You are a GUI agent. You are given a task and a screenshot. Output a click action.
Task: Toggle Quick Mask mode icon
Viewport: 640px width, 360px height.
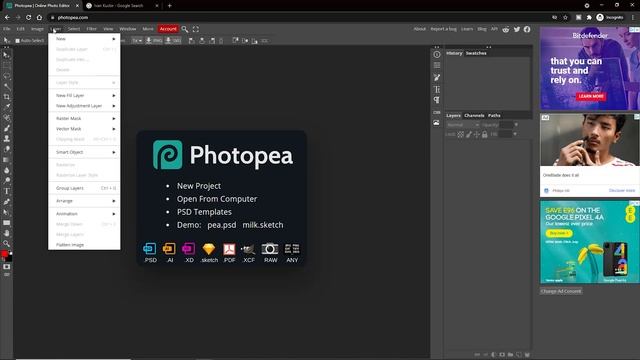click(x=7, y=267)
